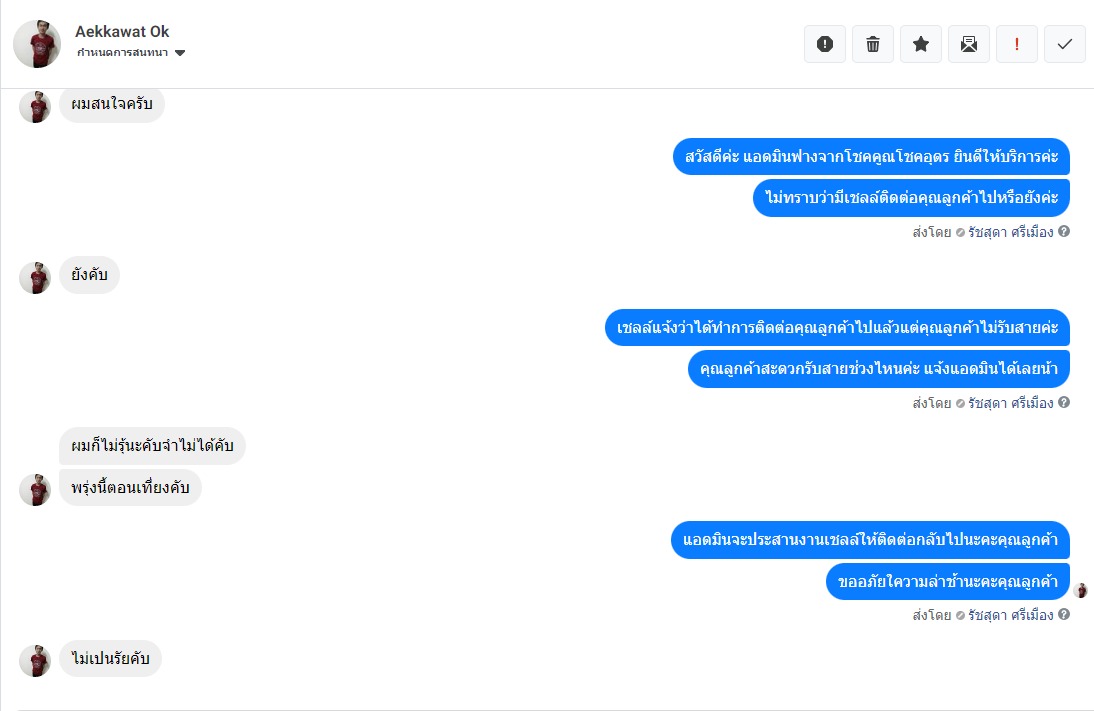
Task: Click the envelope mark-unread icon
Action: [969, 44]
